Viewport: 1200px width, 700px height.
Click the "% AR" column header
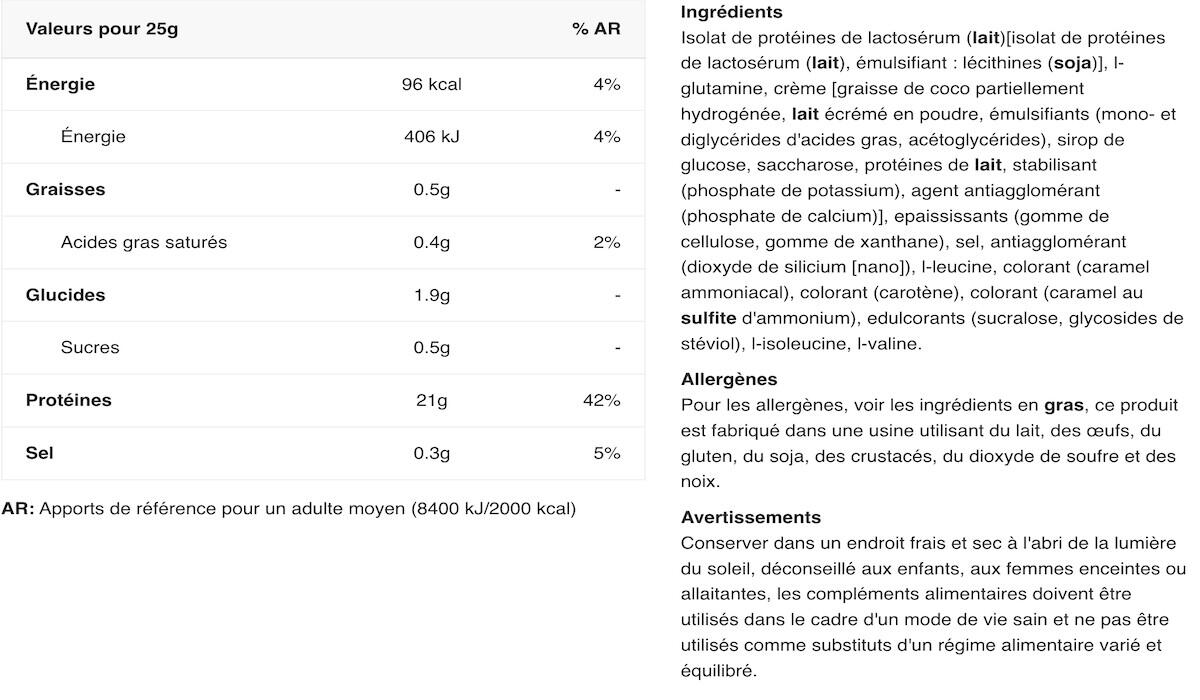[x=596, y=29]
